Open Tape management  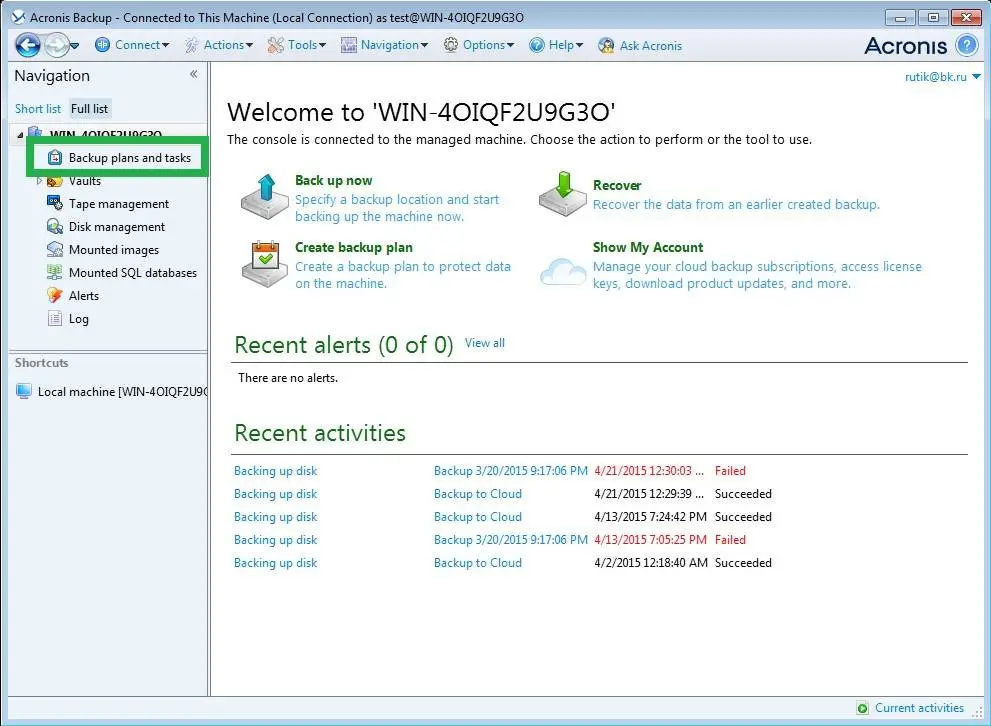119,203
